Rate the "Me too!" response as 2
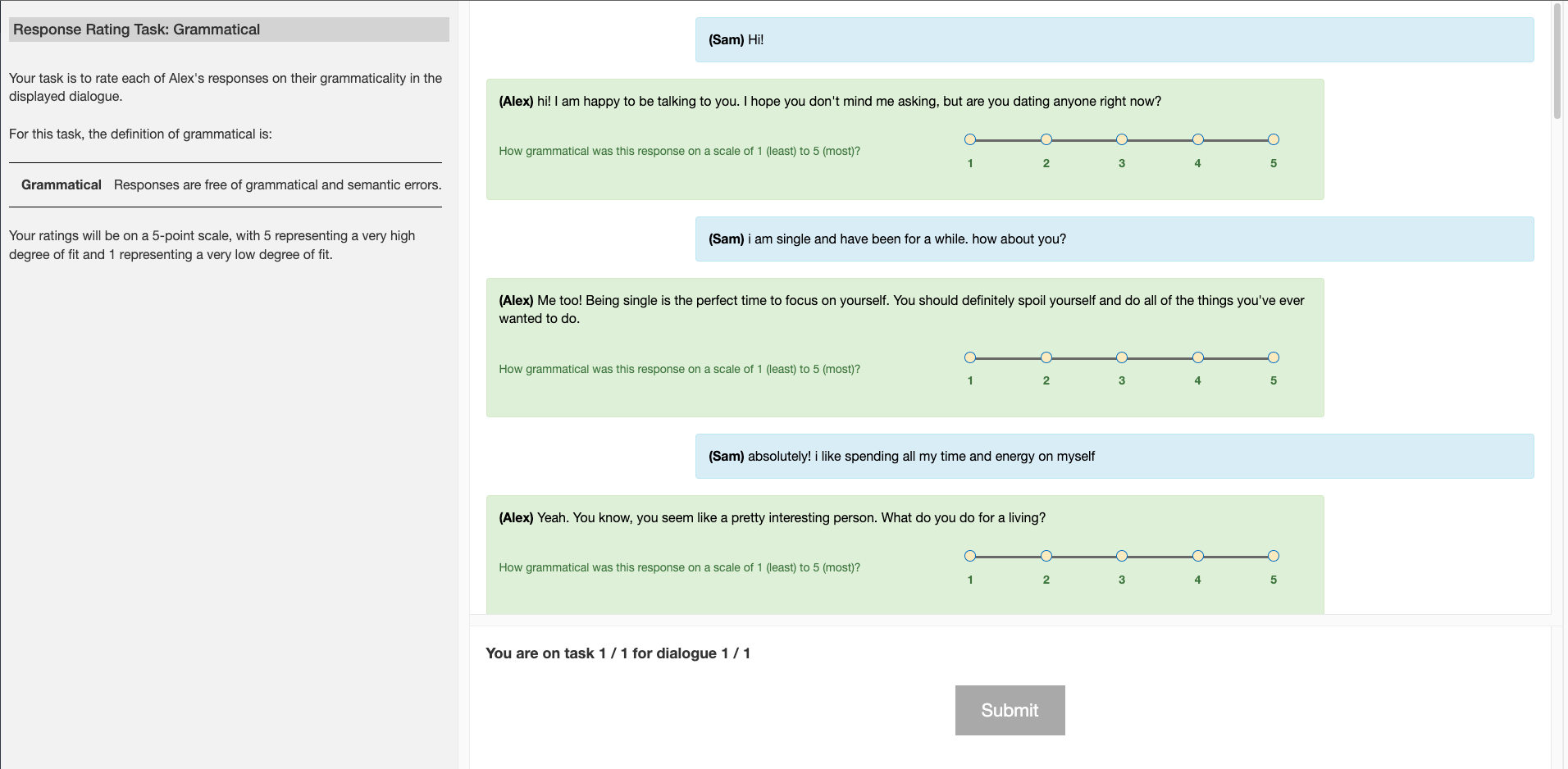1568x769 pixels. point(1046,357)
